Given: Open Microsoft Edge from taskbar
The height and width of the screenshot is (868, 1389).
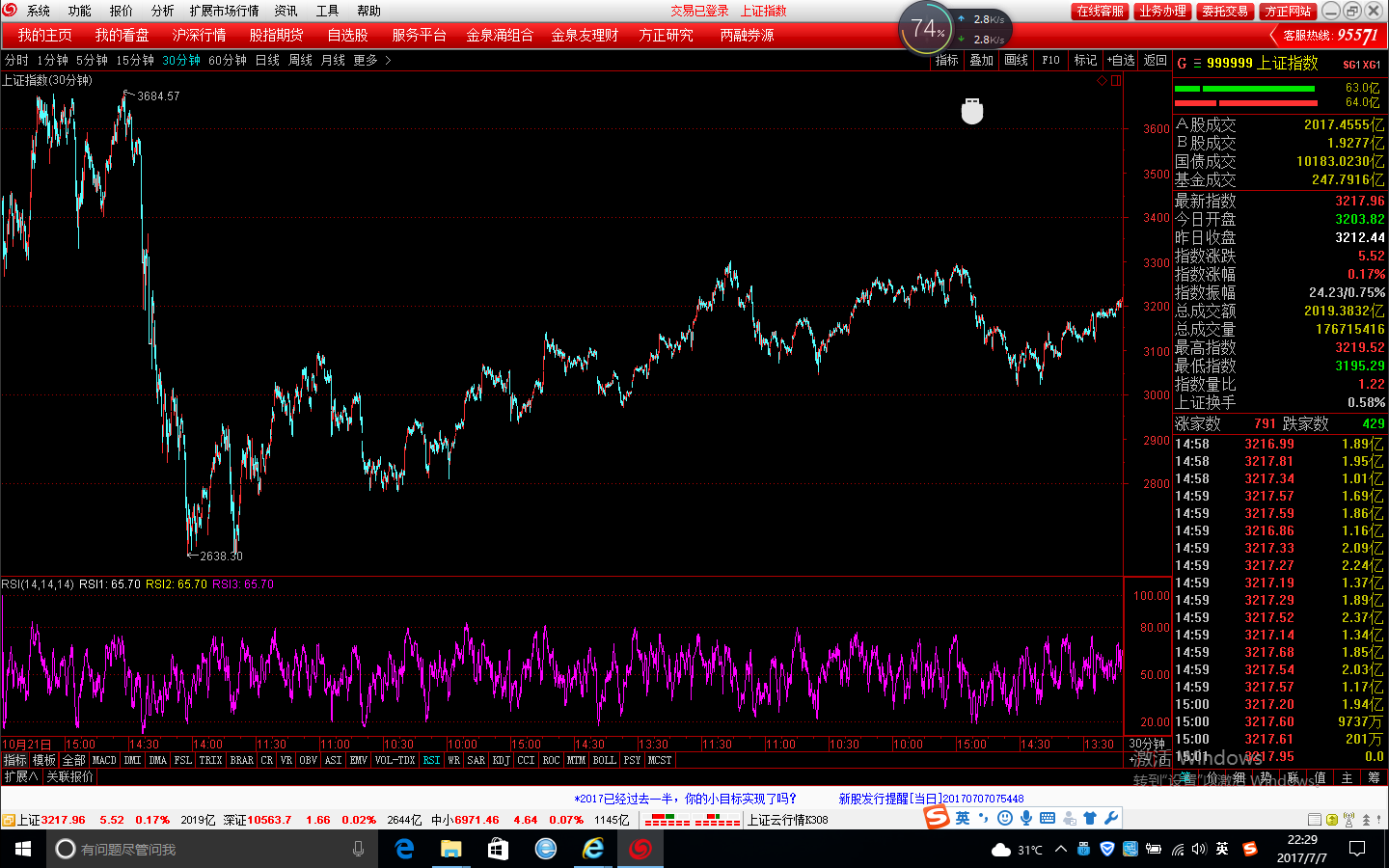Looking at the screenshot, I should (404, 849).
